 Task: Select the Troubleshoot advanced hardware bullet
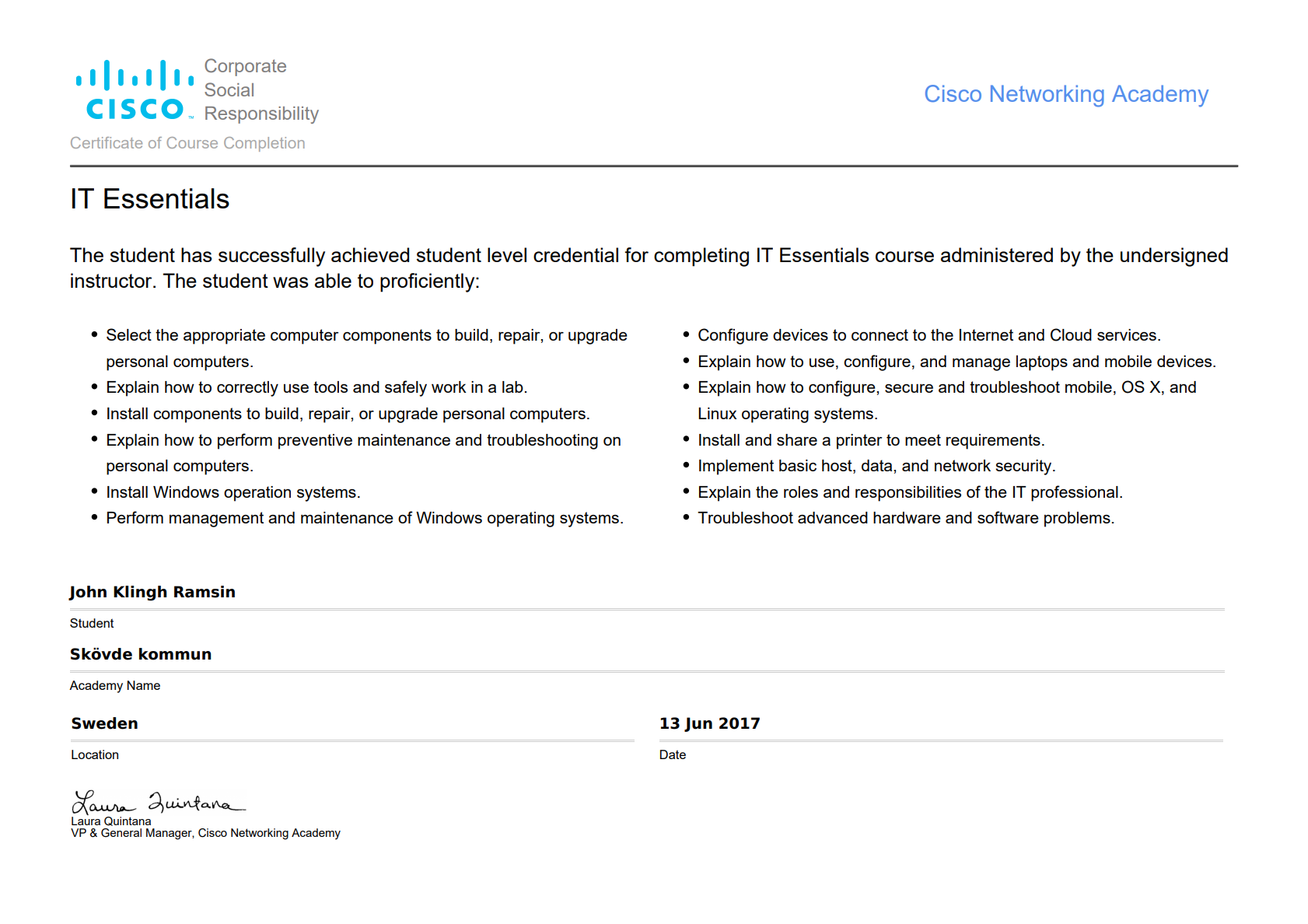click(905, 518)
